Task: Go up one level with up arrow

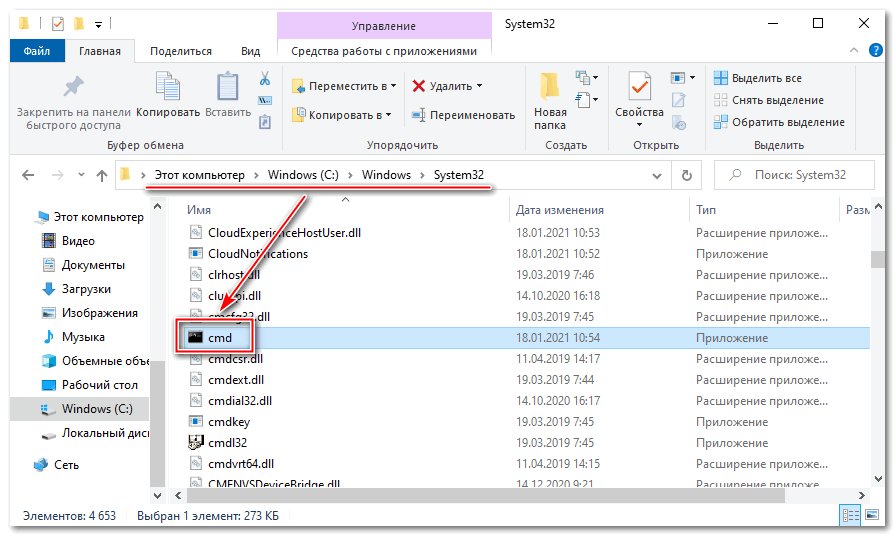Action: click(x=101, y=175)
